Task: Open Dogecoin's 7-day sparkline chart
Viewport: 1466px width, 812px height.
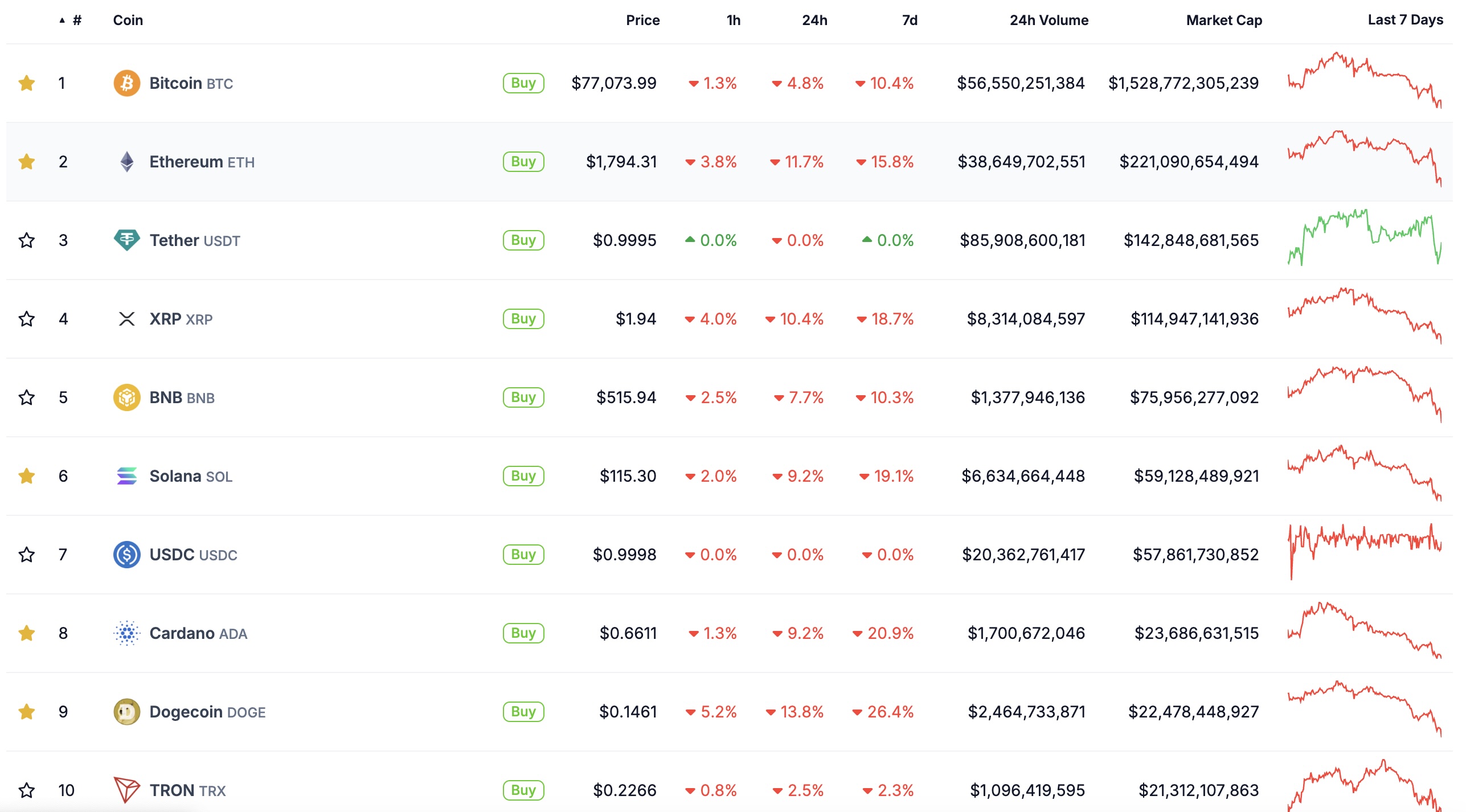Action: pos(1365,709)
